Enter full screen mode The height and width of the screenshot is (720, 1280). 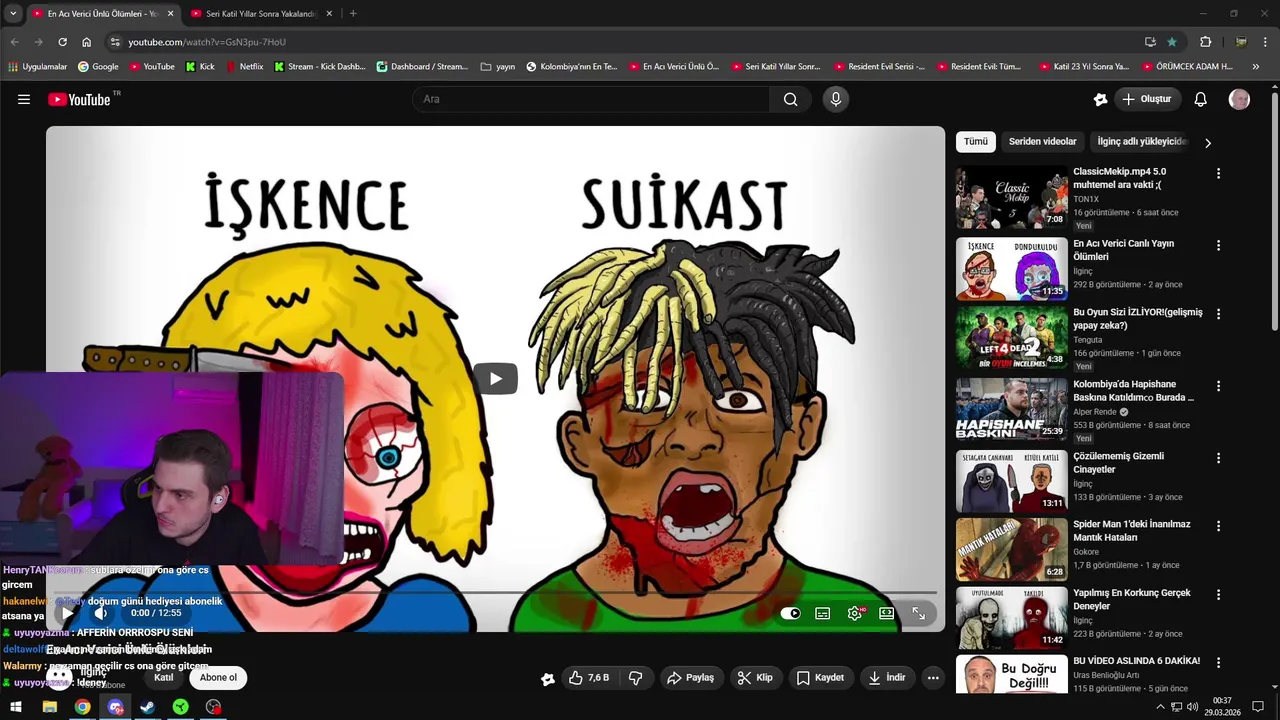[919, 613]
